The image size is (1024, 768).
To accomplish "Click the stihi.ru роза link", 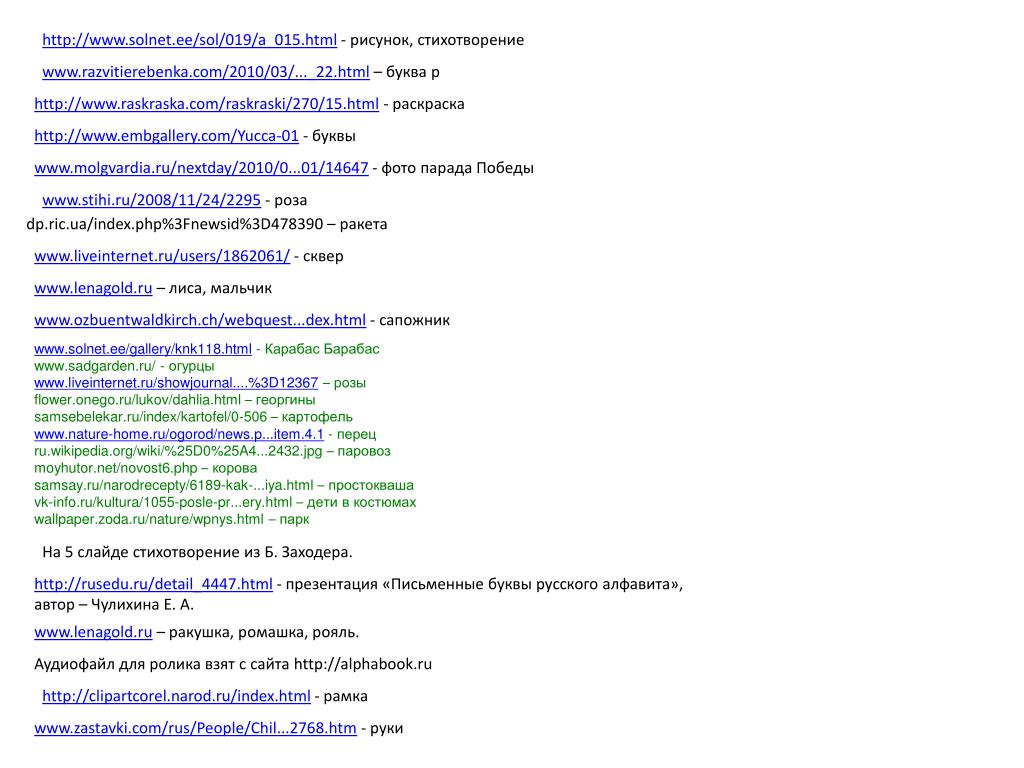I will click(152, 200).
